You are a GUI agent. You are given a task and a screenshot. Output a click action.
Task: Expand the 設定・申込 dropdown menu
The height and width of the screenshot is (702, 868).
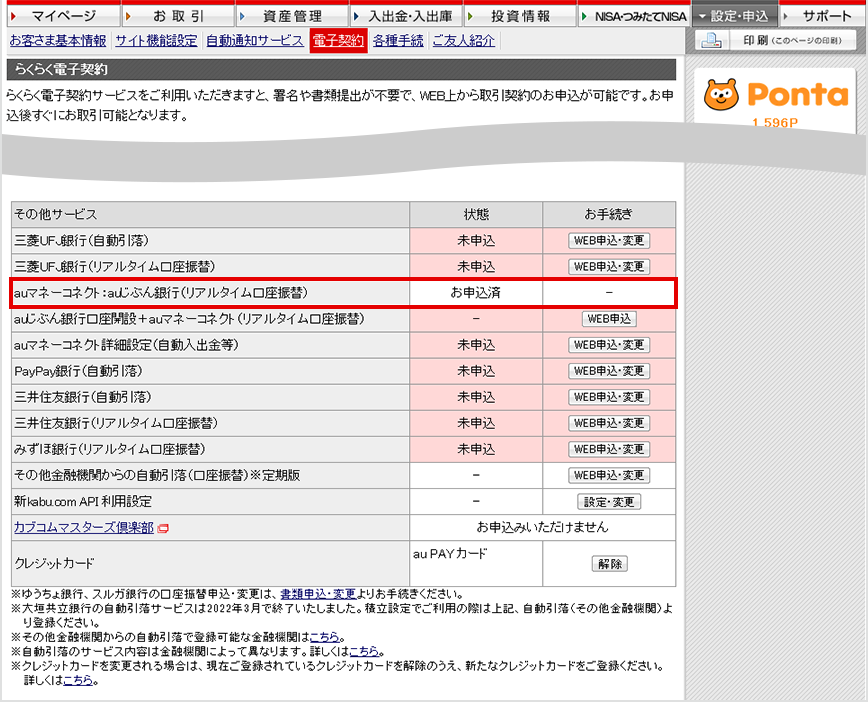[735, 16]
